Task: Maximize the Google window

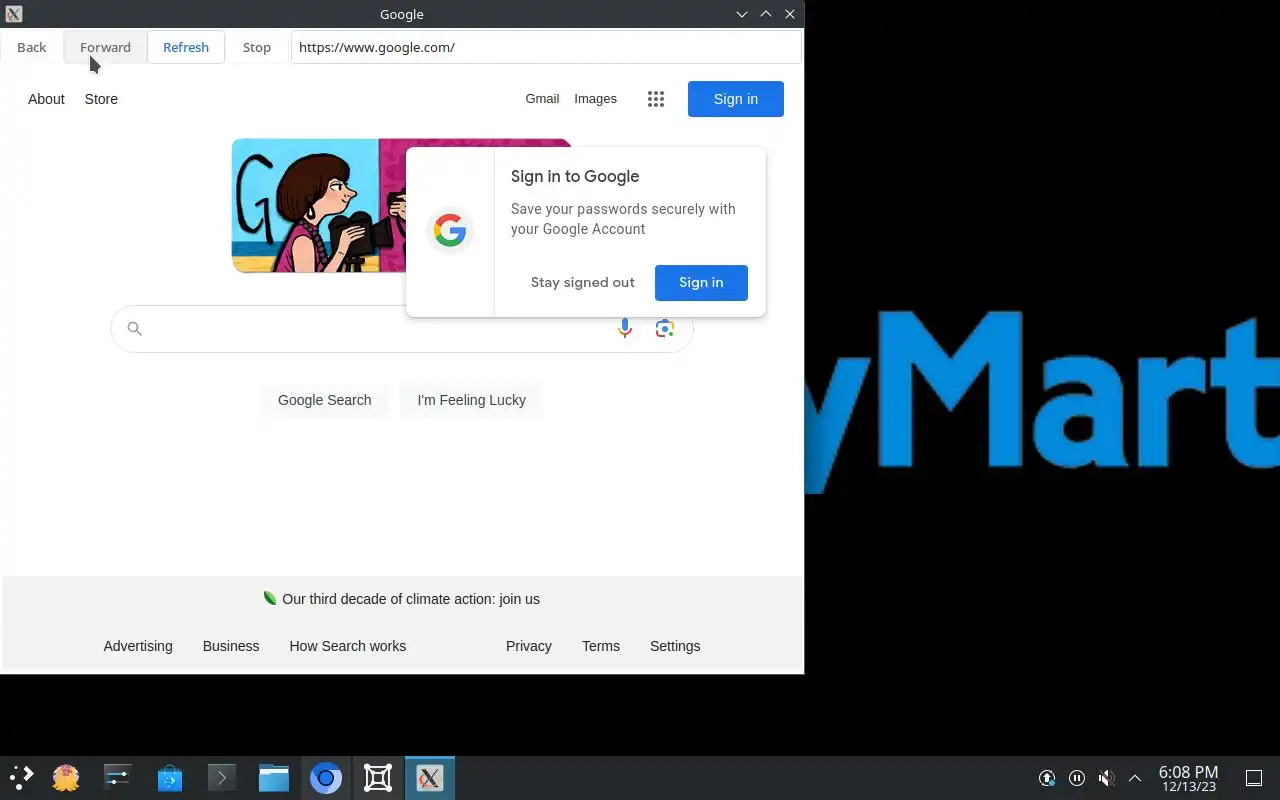Action: pyautogui.click(x=766, y=14)
